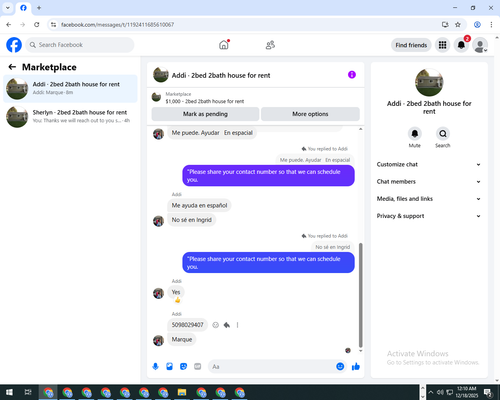This screenshot has height=400, width=500.
Task: Click the Find friends button
Action: point(411,45)
